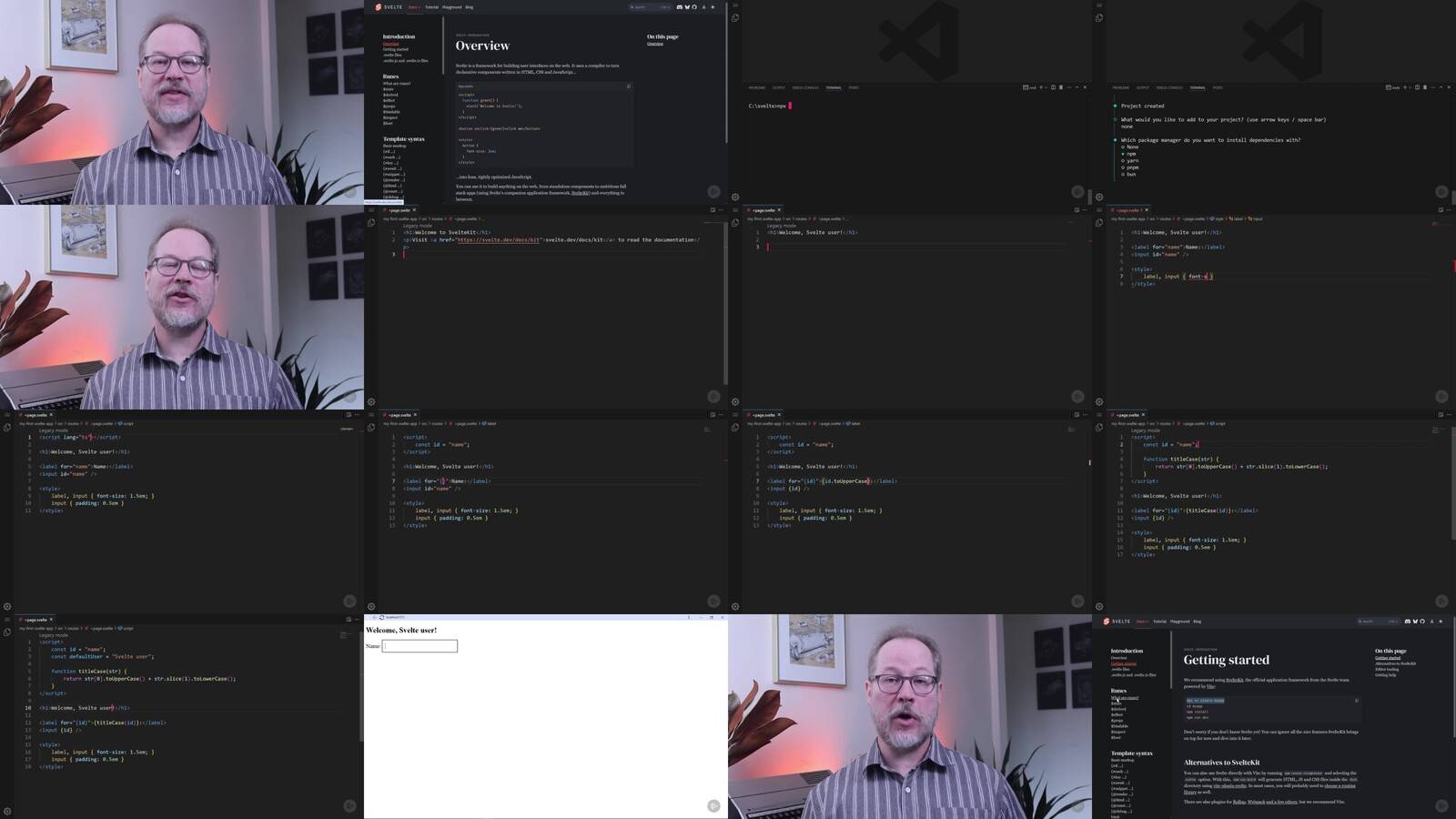
Task: Add new terminal in npx terminal frame
Action: [1041, 87]
